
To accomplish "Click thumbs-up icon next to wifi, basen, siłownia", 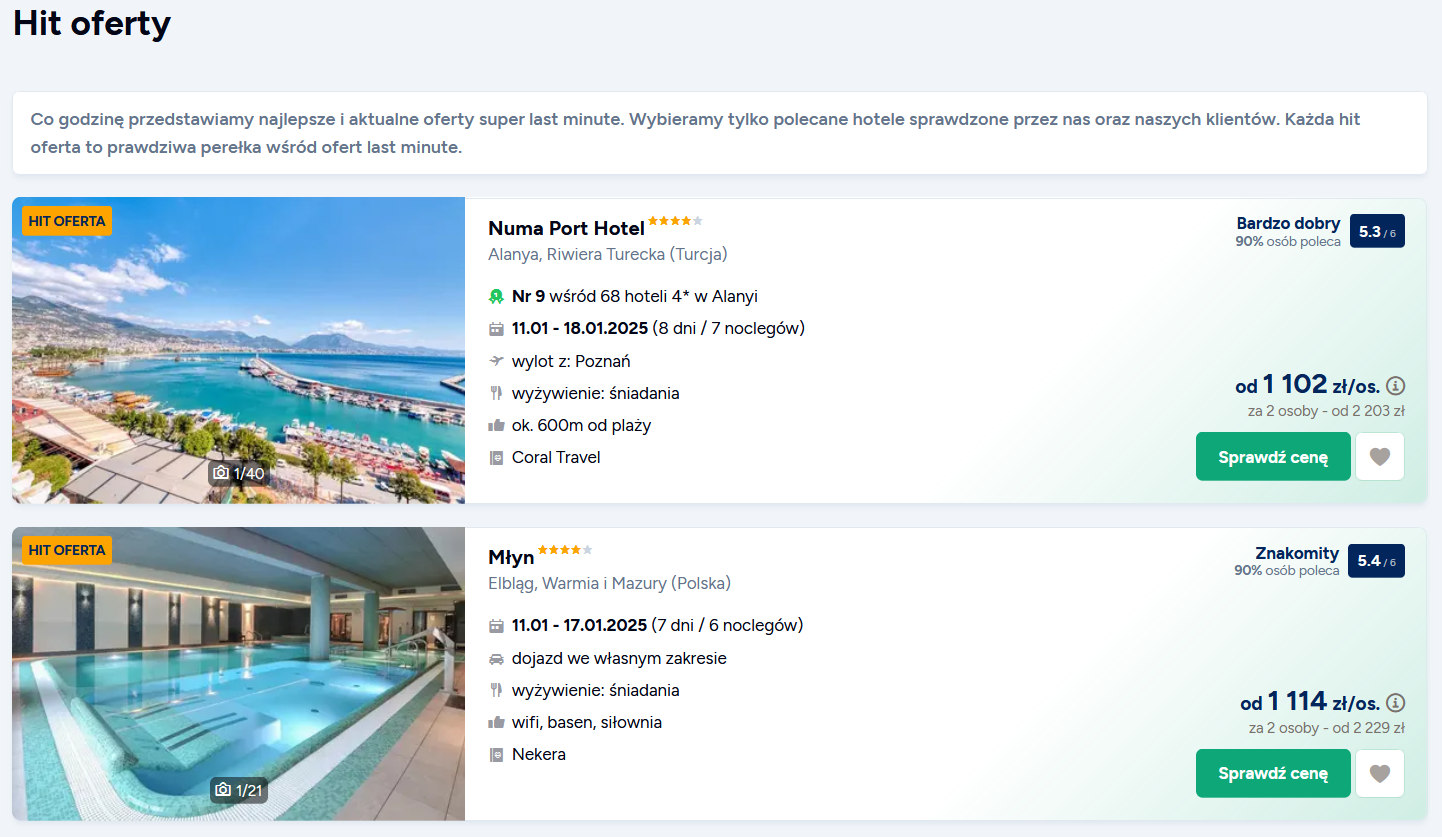I will (x=496, y=723).
